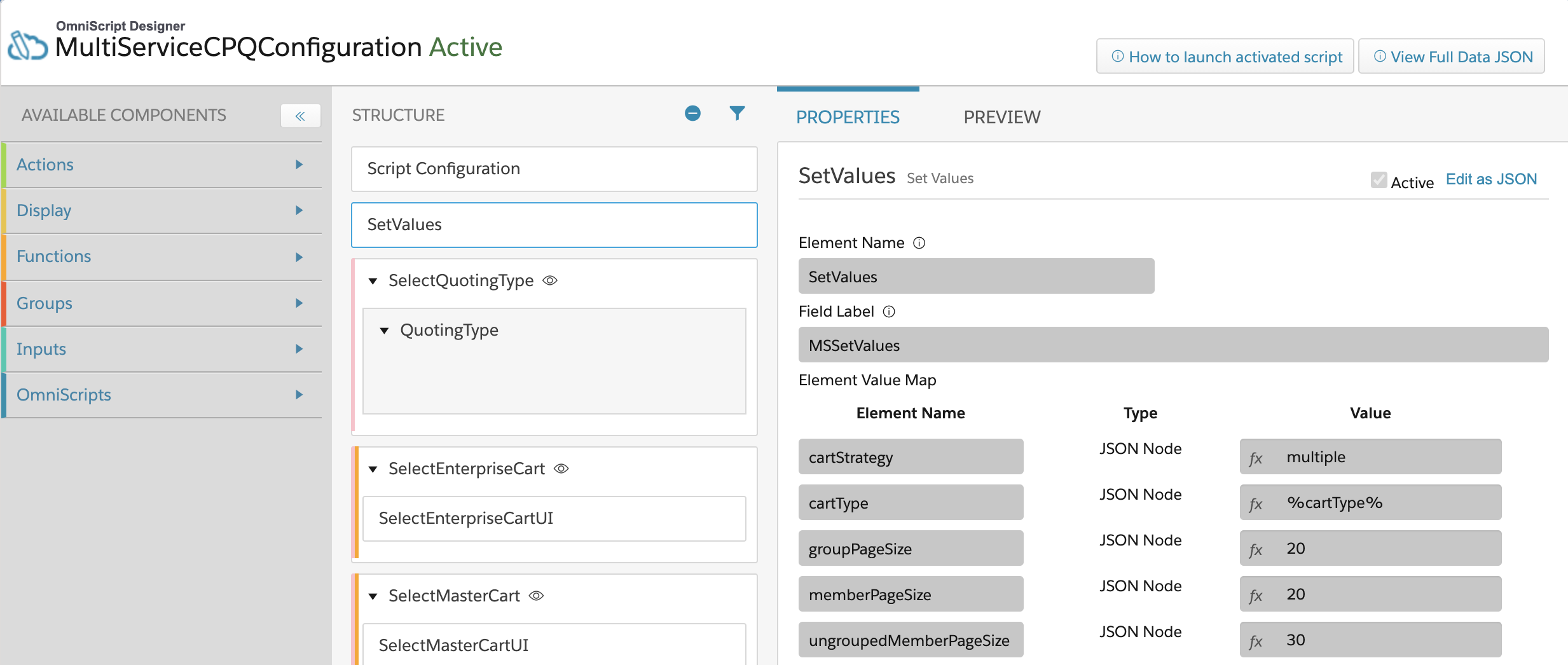The image size is (1568, 665).
Task: Click the memberPageSize element name field
Action: coord(911,594)
